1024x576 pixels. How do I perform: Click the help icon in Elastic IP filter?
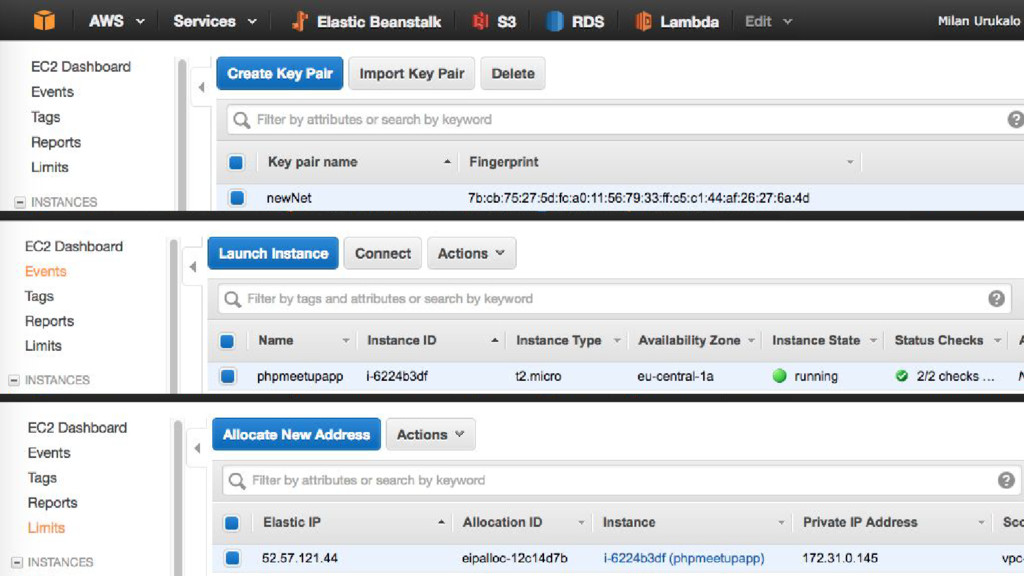pyautogui.click(x=1006, y=480)
